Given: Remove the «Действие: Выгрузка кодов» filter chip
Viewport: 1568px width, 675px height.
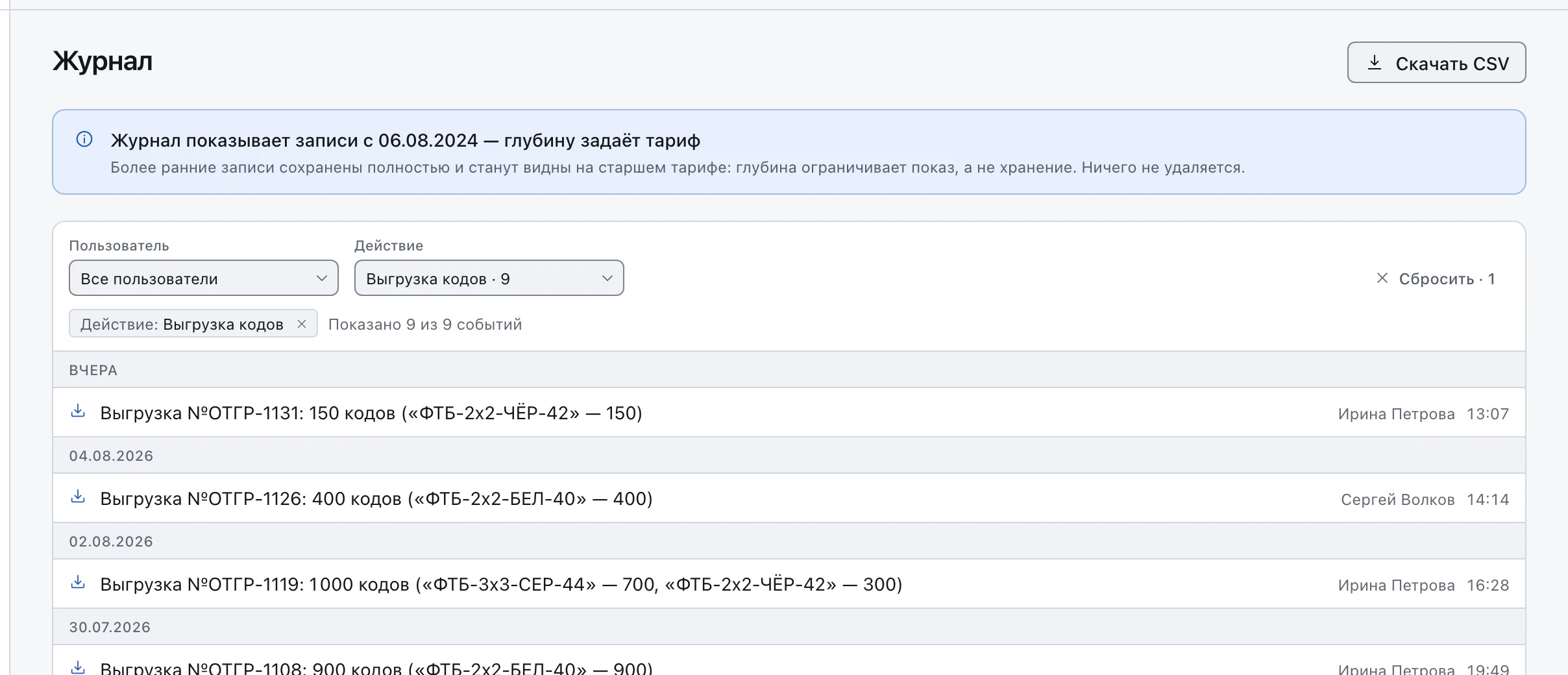Looking at the screenshot, I should coord(302,324).
